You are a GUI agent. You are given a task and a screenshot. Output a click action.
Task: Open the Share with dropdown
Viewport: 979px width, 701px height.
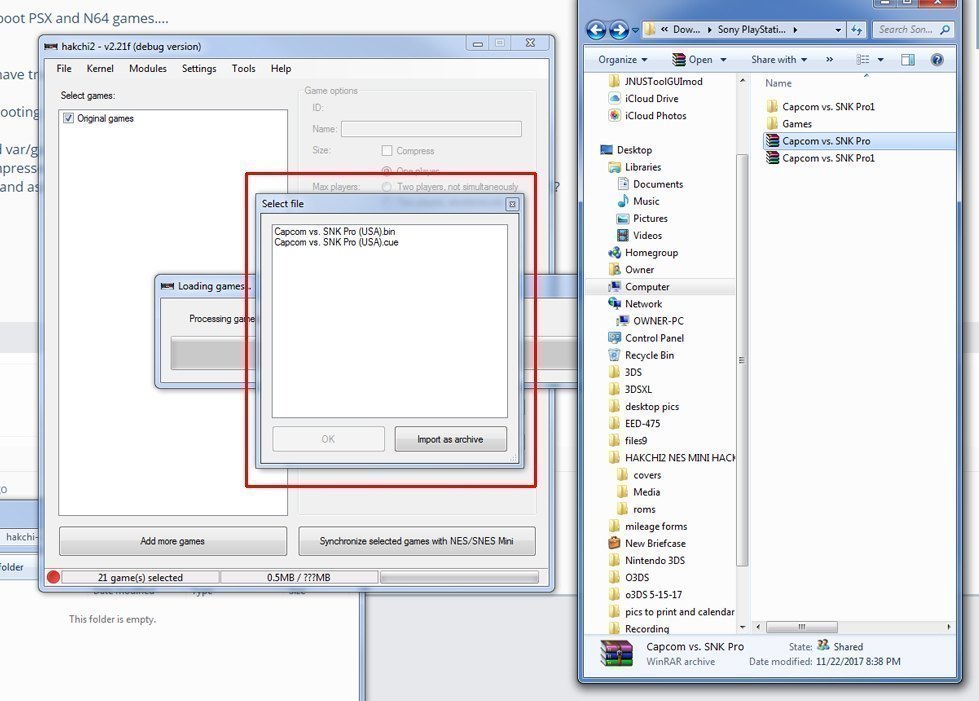coord(779,60)
